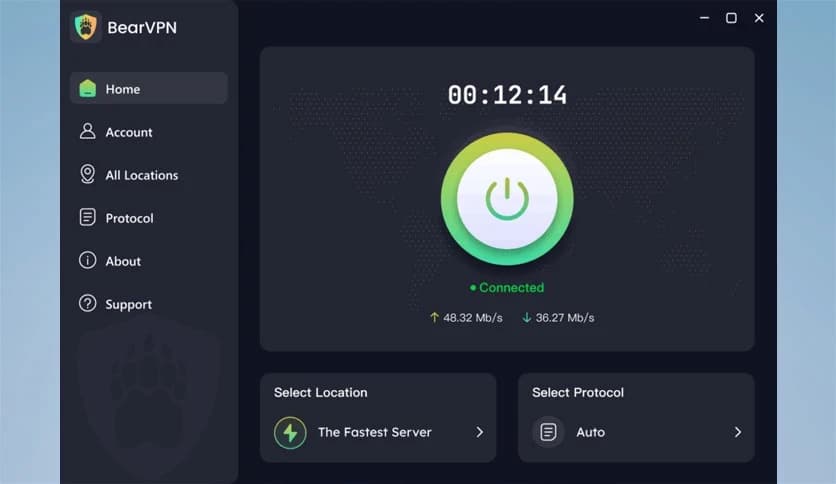
Task: Select the Auto protocol option
Action: (636, 432)
